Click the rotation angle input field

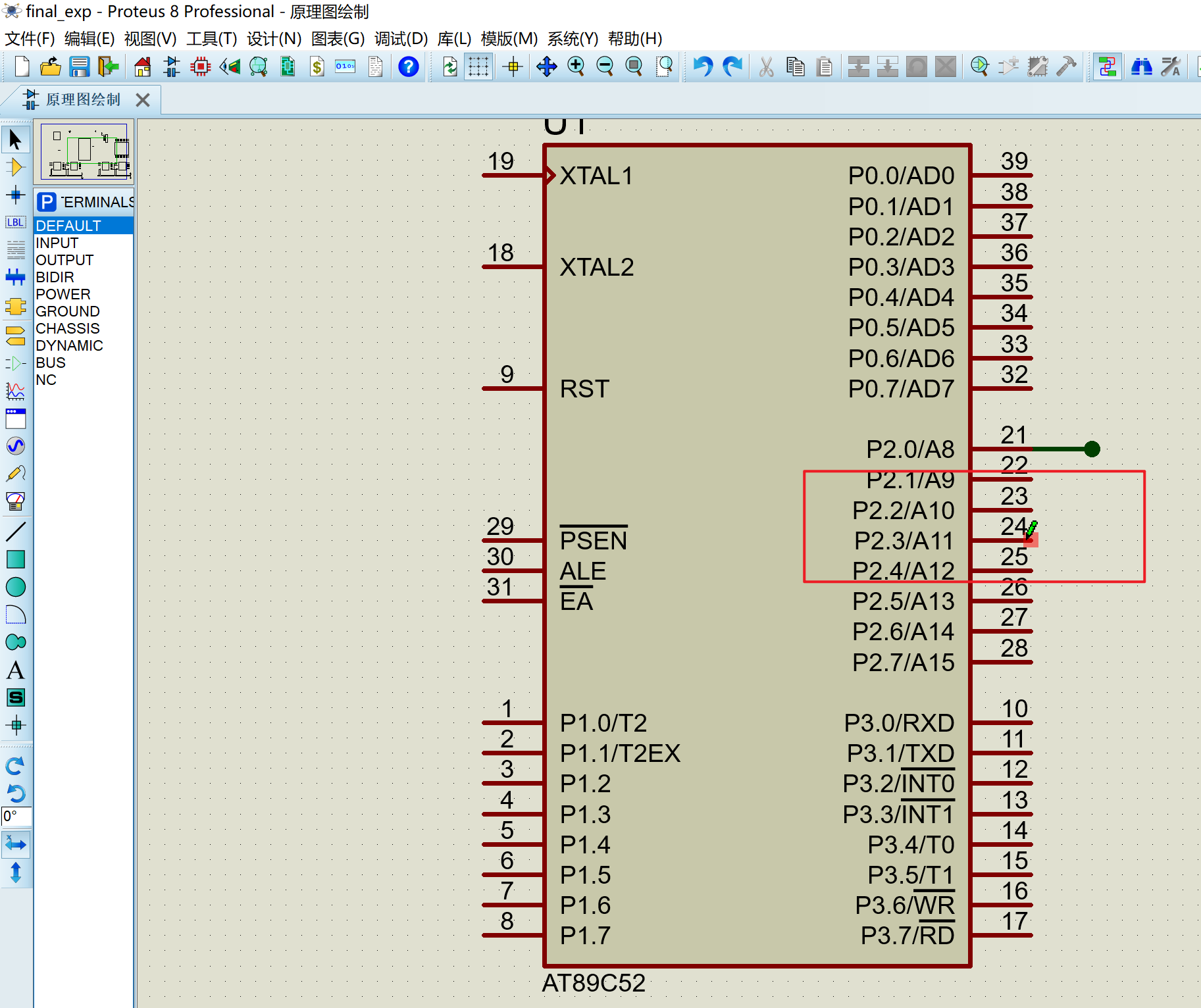click(16, 817)
